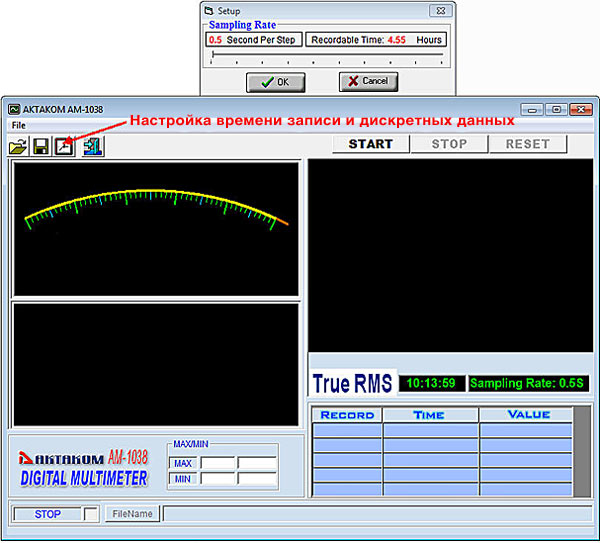Image resolution: width=600 pixels, height=543 pixels.
Task: Click the MAX first value field
Action: (218, 463)
